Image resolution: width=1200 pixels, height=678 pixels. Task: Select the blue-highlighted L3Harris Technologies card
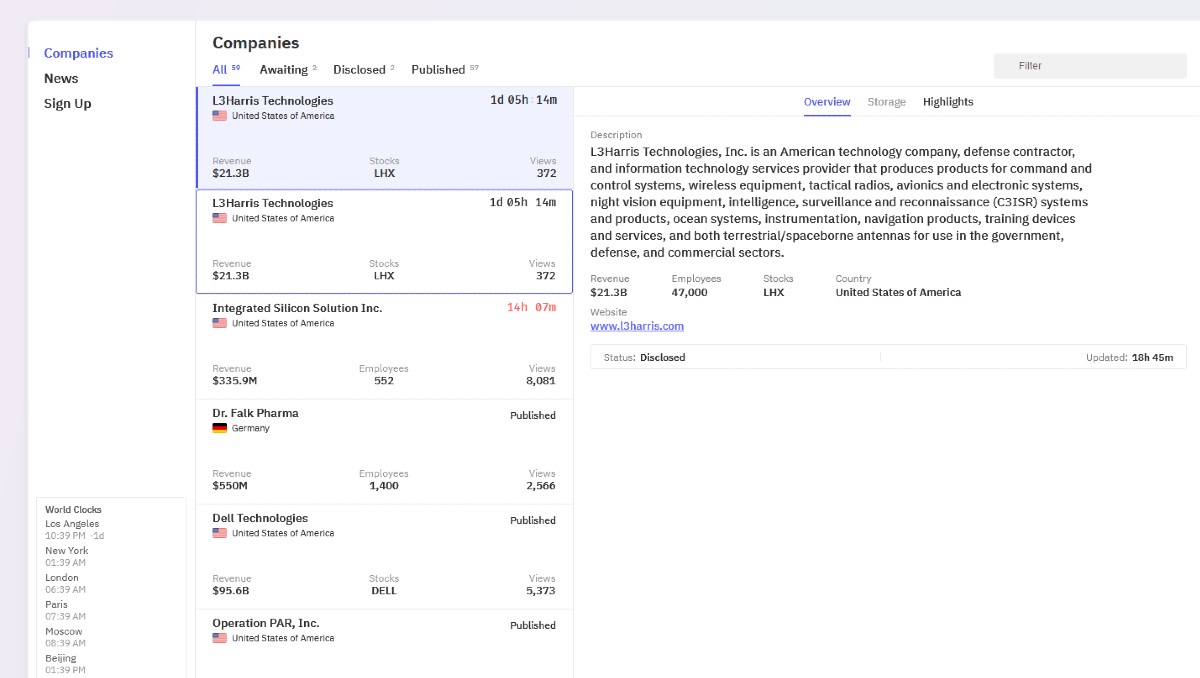[x=385, y=138]
